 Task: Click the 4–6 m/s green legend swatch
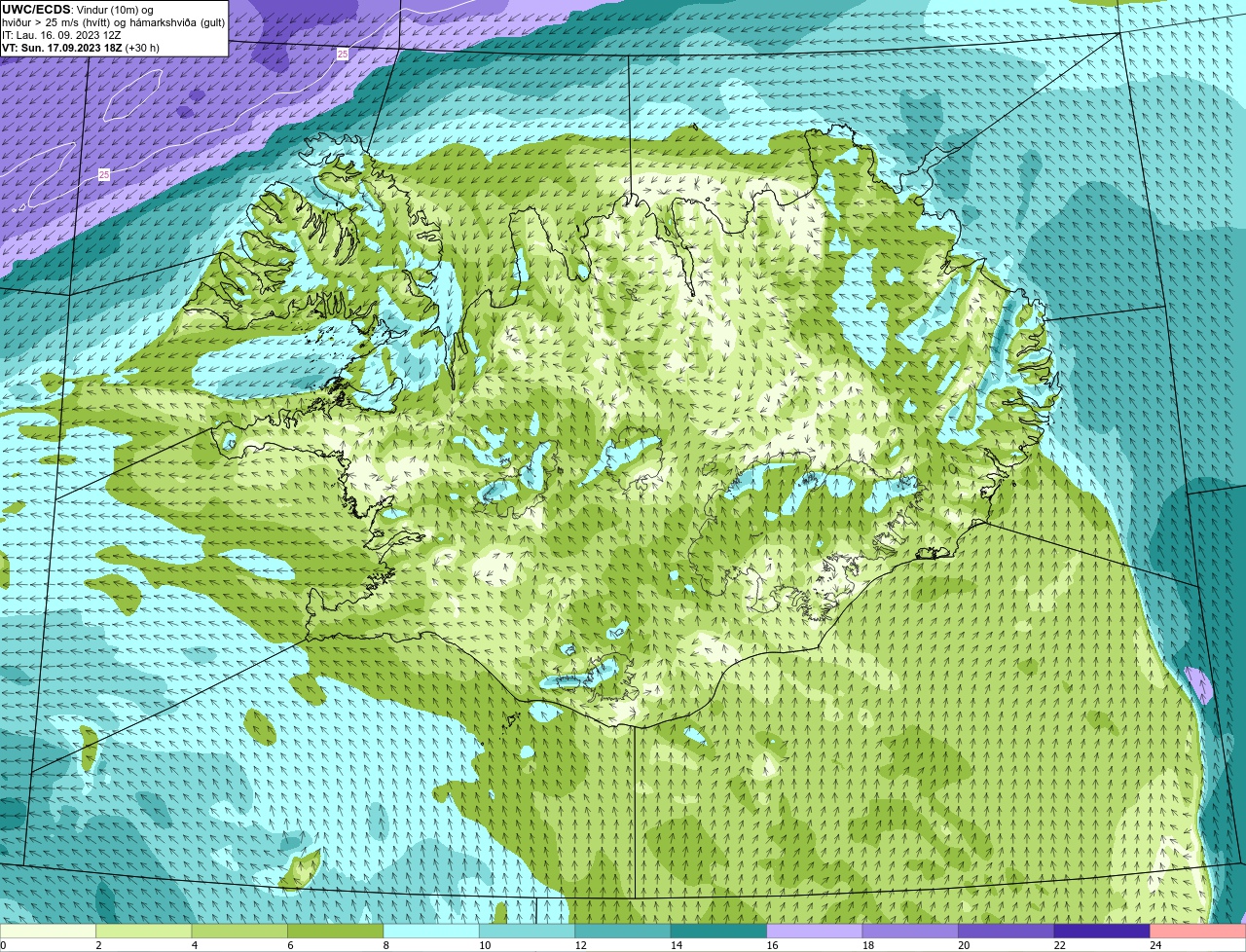click(x=239, y=931)
